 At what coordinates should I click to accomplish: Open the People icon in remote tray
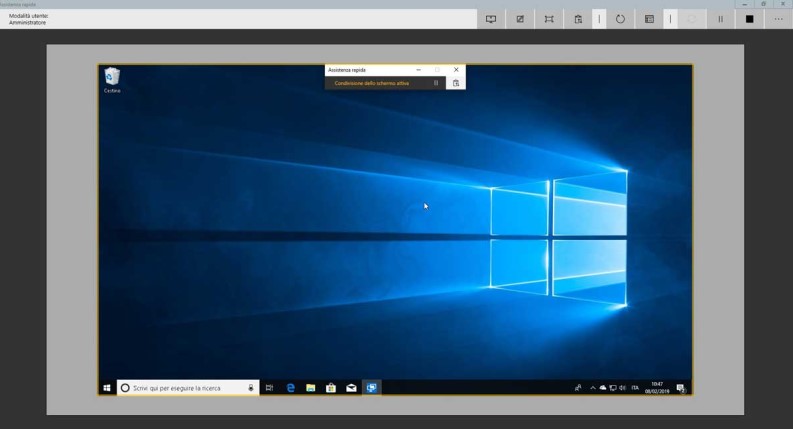tap(578, 388)
